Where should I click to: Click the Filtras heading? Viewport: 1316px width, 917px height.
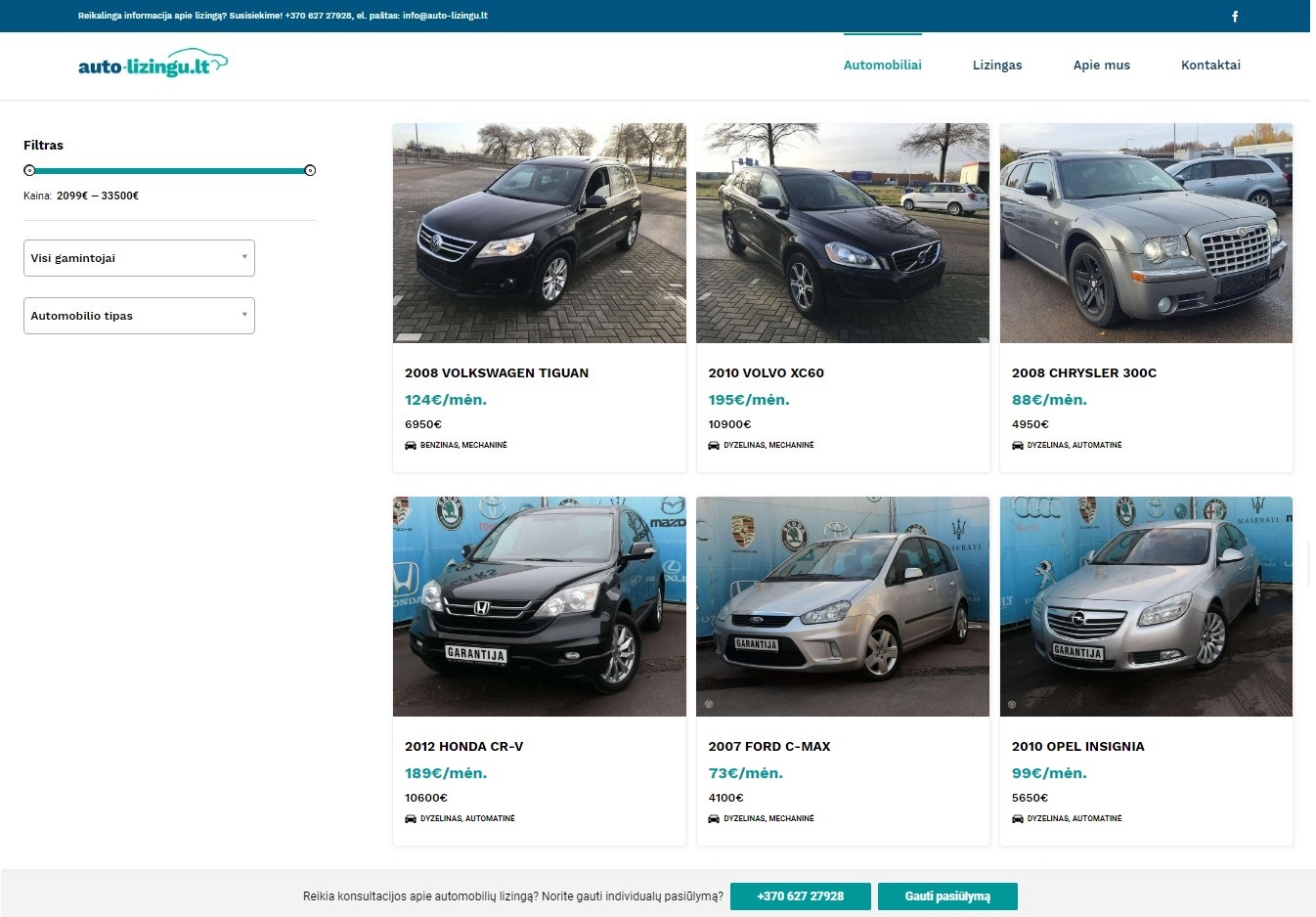click(x=43, y=145)
